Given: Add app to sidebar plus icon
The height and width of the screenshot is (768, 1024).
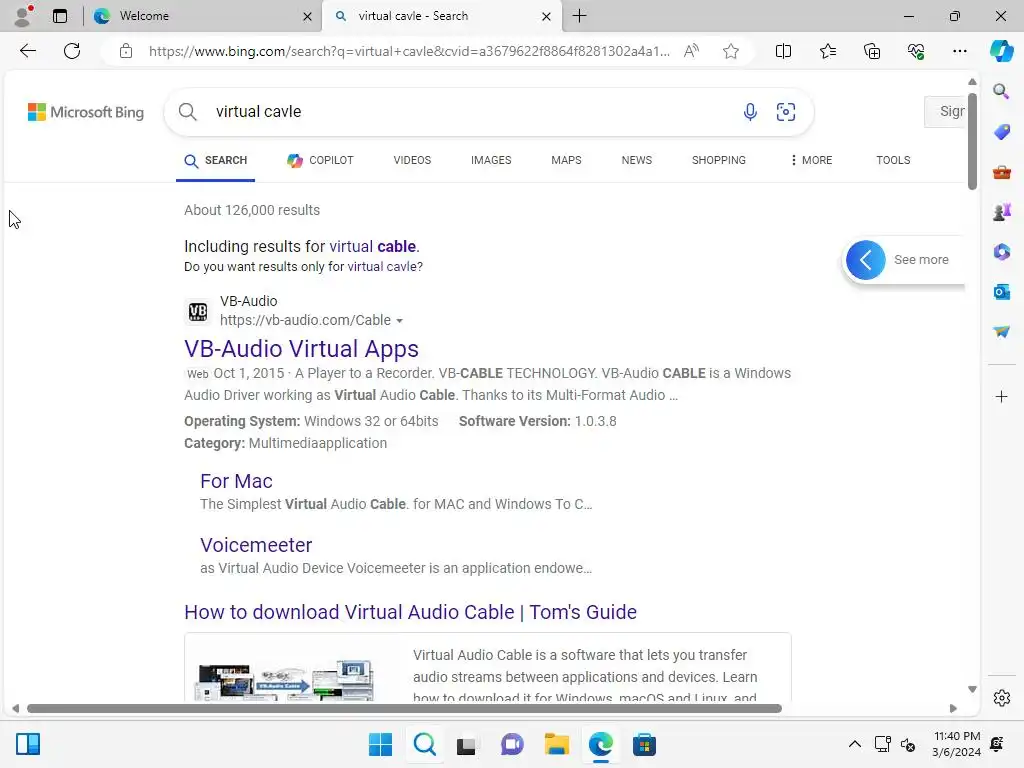Looking at the screenshot, I should [1001, 396].
